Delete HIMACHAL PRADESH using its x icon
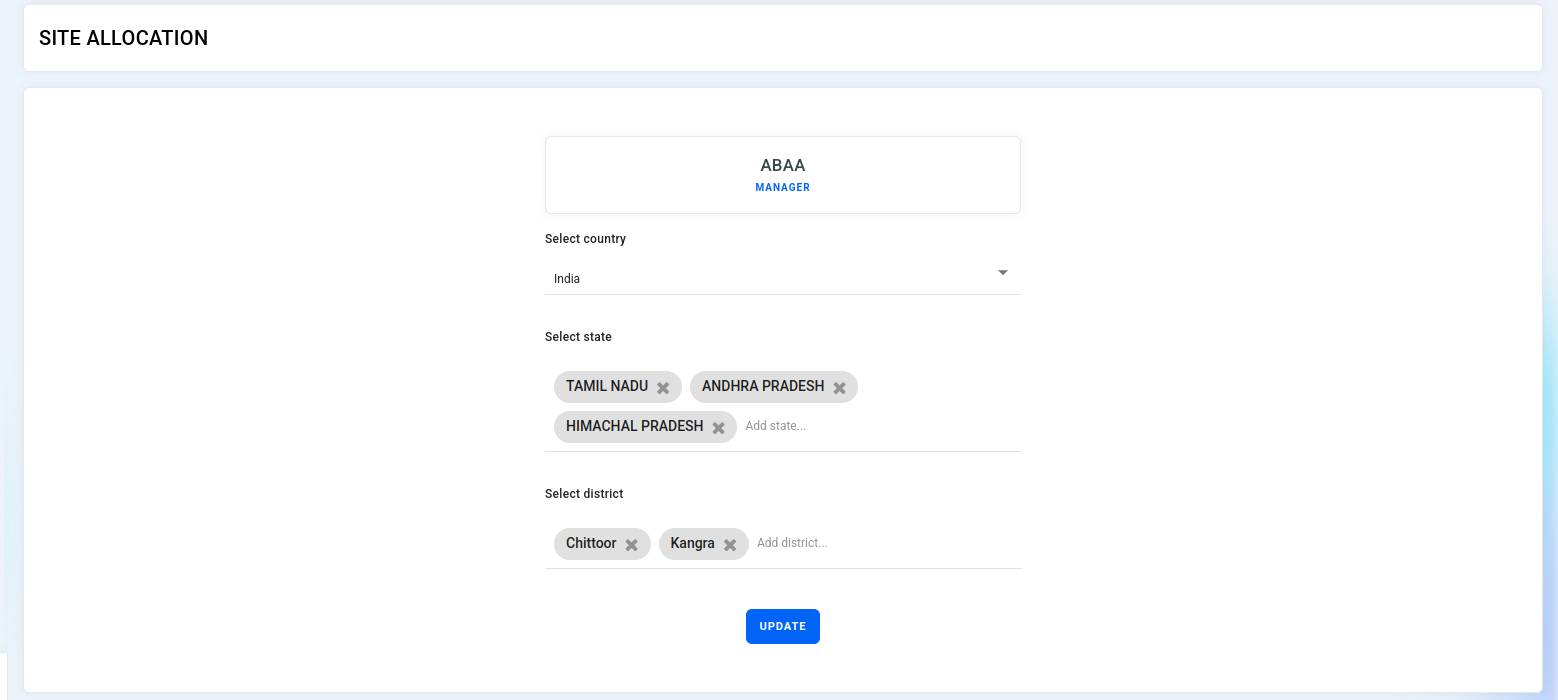Viewport: 1558px width, 700px height. (718, 427)
